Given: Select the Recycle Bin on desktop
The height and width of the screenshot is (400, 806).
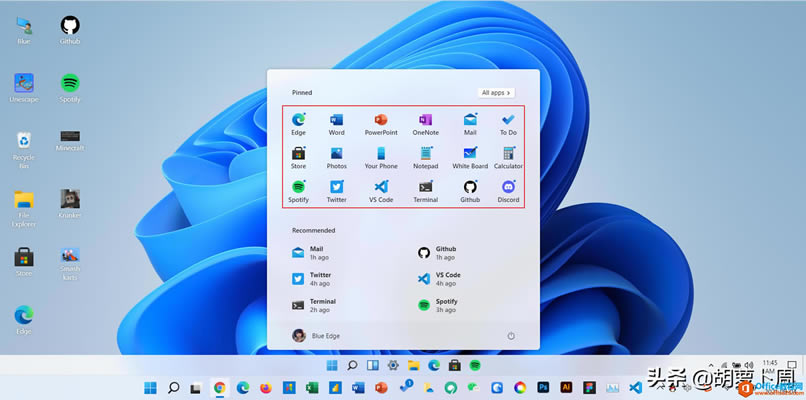Looking at the screenshot, I should 24,150.
